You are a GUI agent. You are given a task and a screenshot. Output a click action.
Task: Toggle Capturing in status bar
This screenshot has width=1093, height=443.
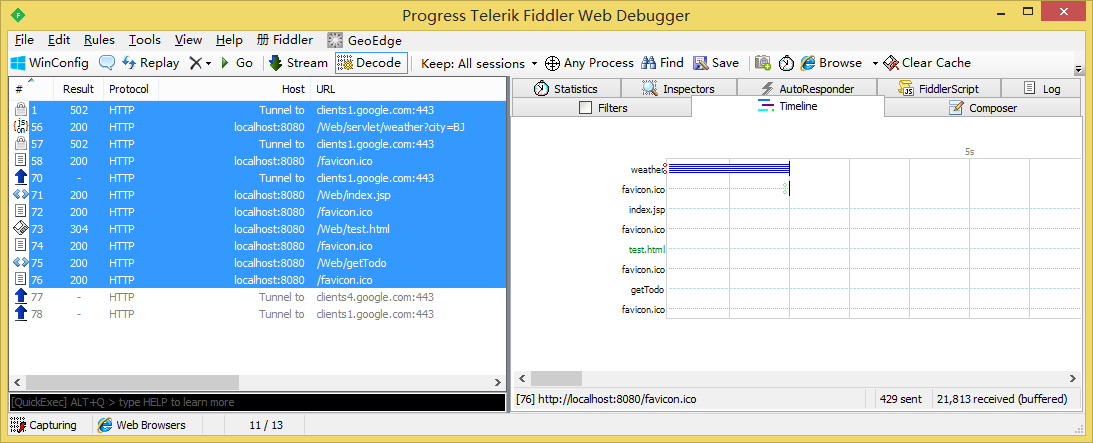click(x=44, y=424)
